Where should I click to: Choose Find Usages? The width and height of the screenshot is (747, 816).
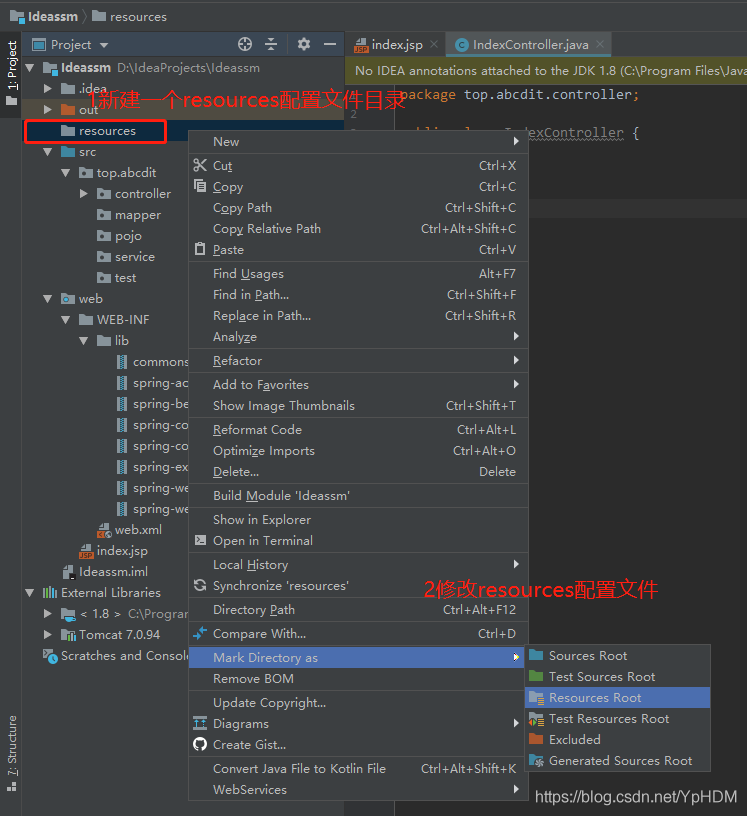(x=358, y=273)
